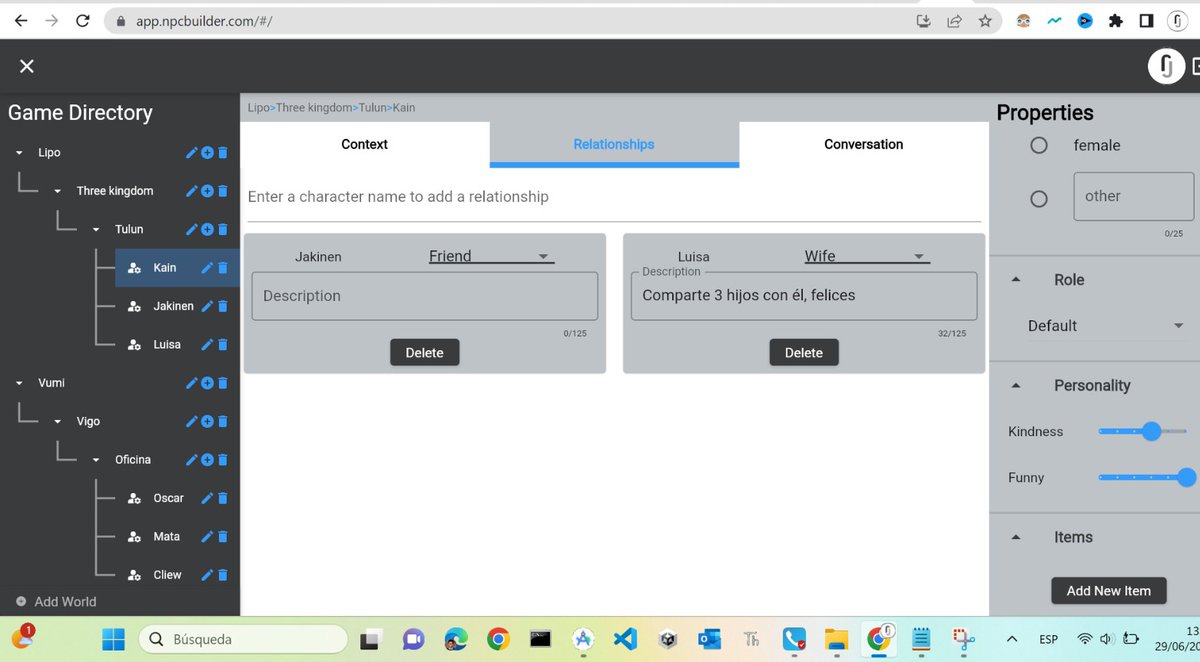Image resolution: width=1200 pixels, height=662 pixels.
Task: Select the other gender radio button
Action: pyautogui.click(x=1039, y=198)
